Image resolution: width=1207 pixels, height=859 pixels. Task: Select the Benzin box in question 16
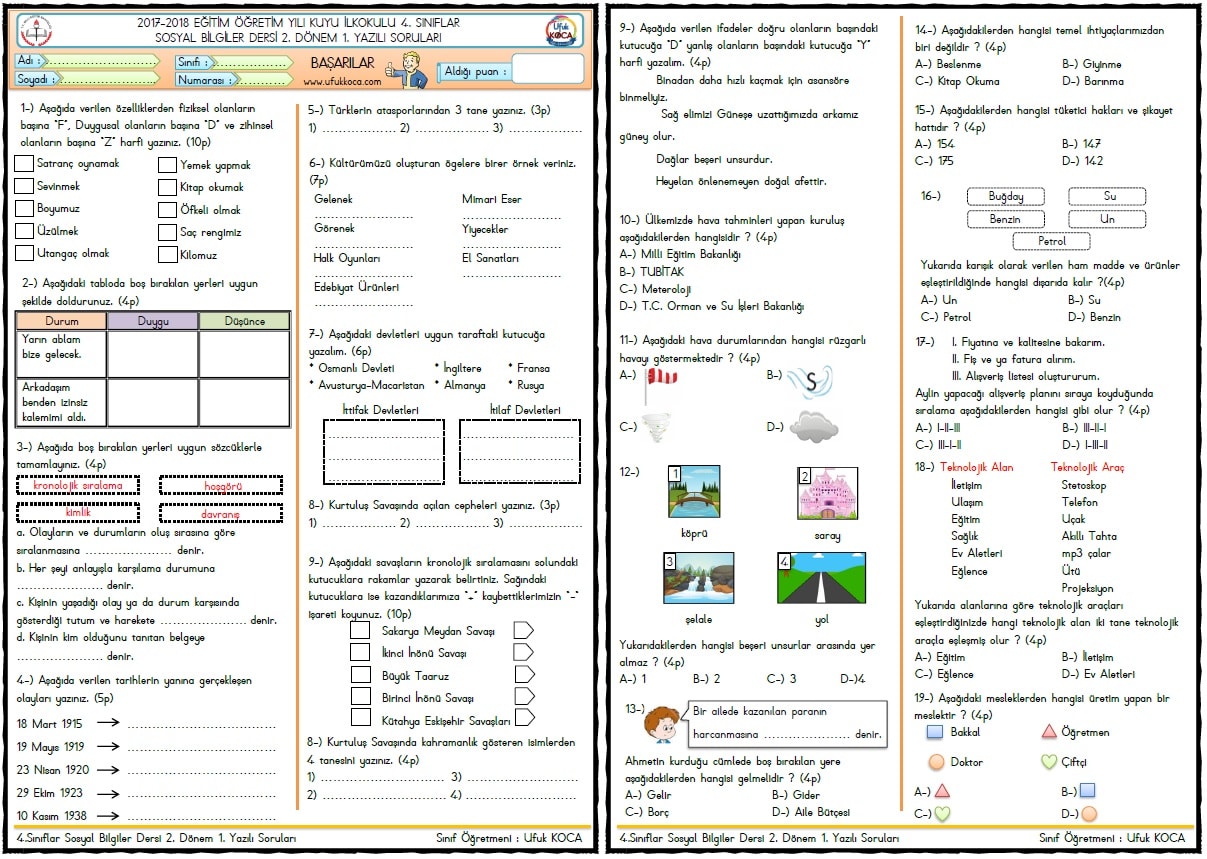tap(1006, 219)
